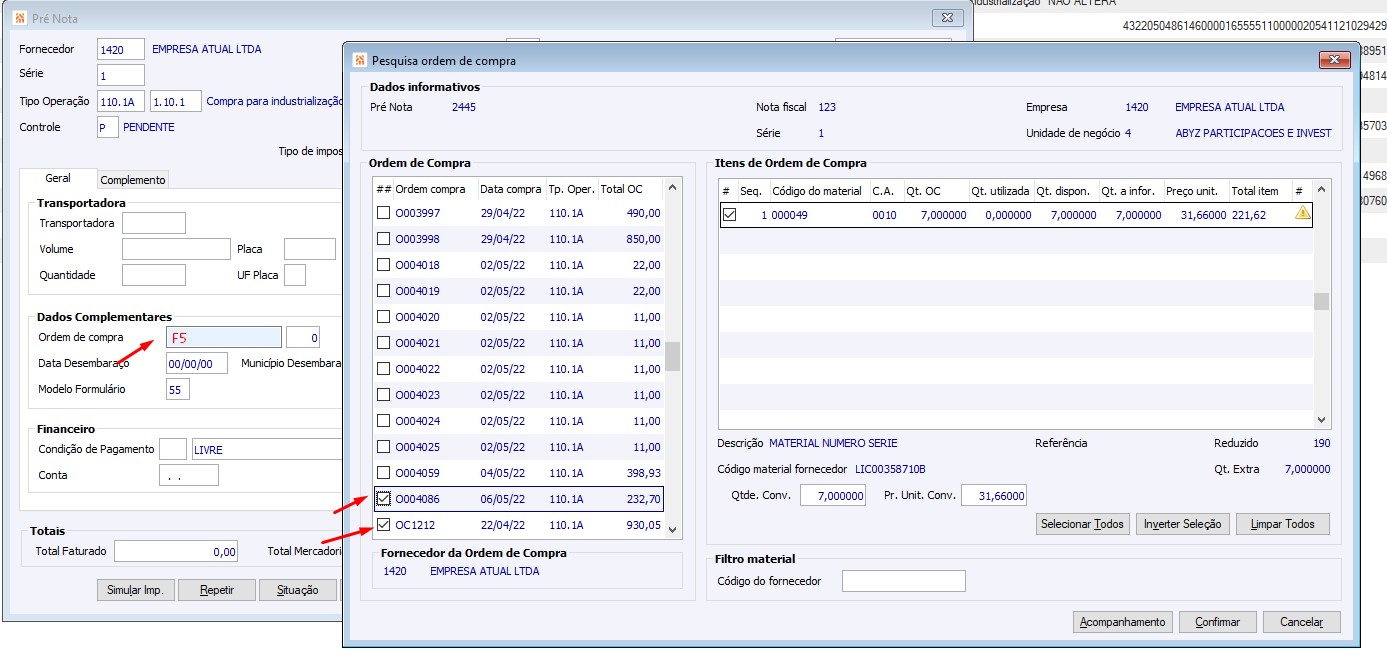Check the box for order O003997

383,213
